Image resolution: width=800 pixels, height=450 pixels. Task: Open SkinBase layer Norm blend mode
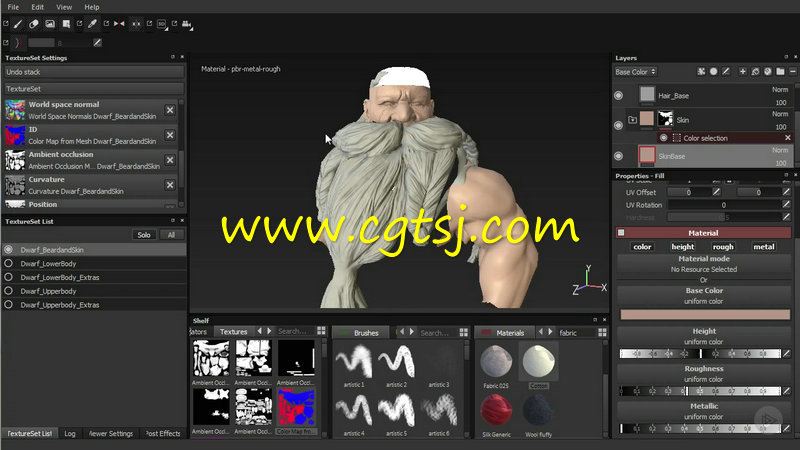click(780, 150)
